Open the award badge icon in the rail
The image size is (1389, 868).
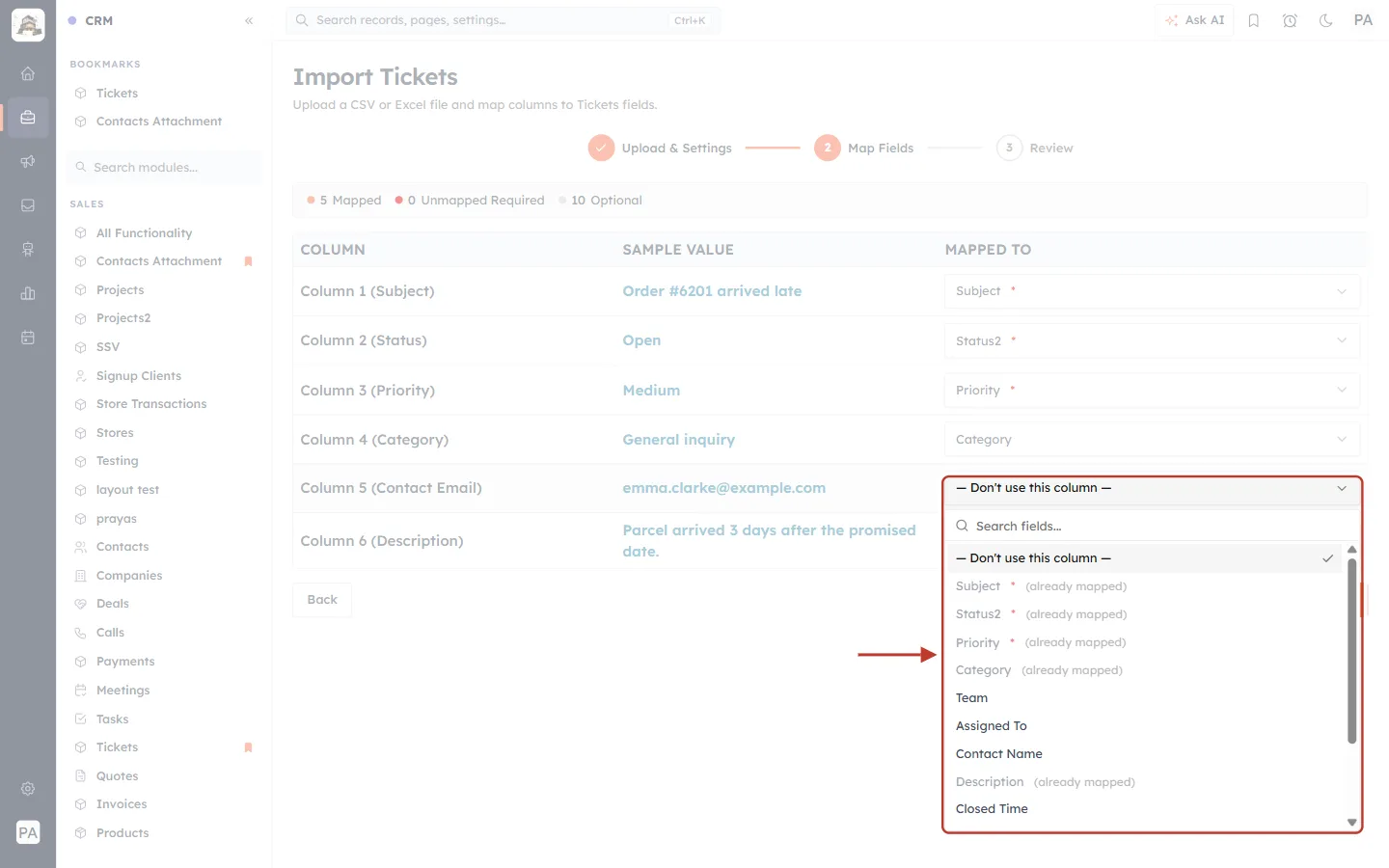[28, 250]
